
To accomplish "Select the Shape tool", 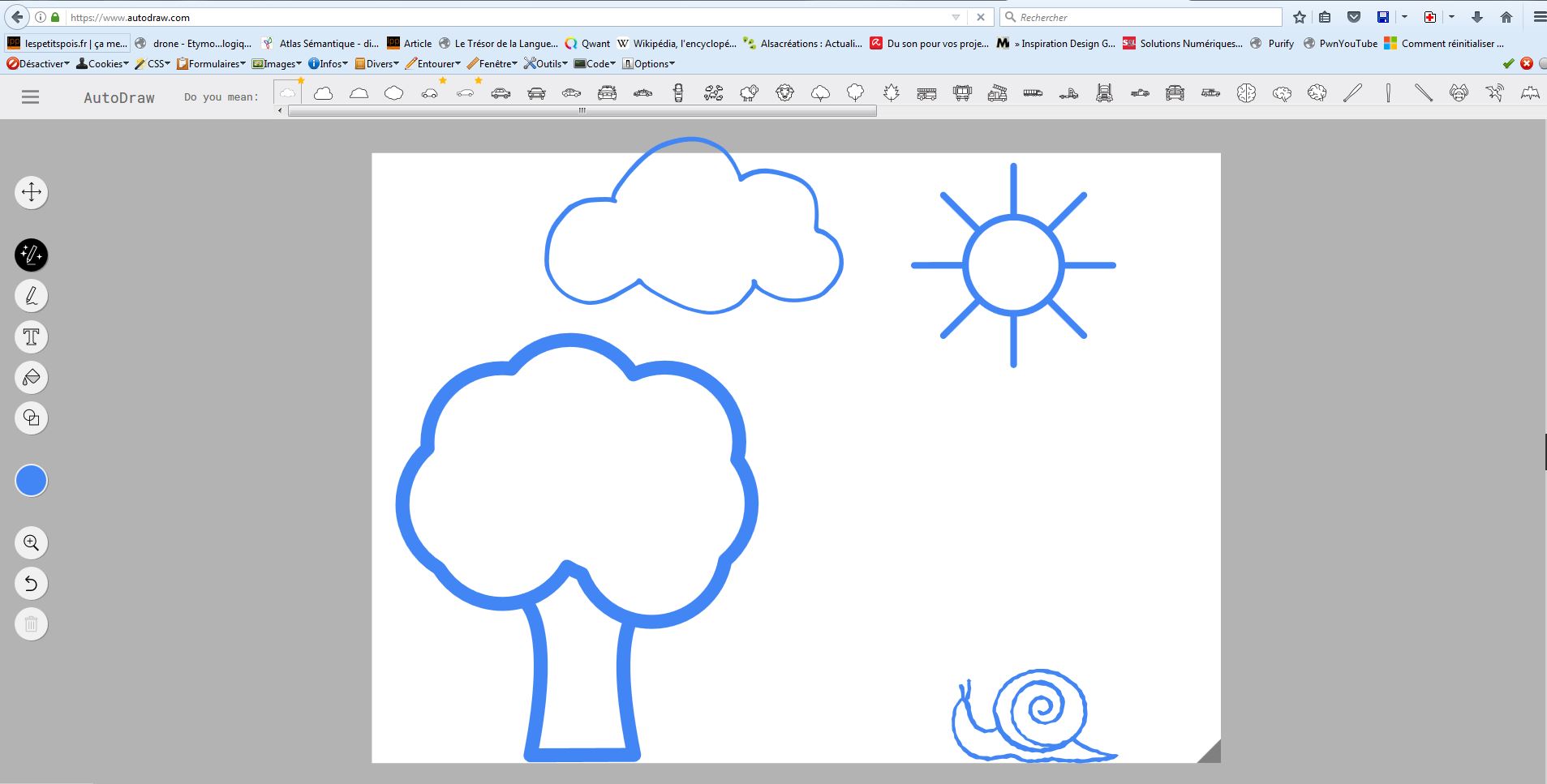I will pos(32,418).
